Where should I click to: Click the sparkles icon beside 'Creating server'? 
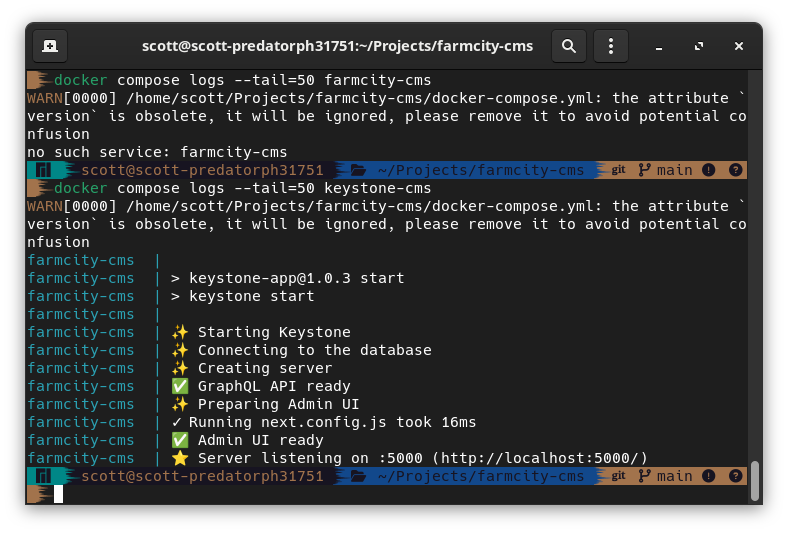(x=180, y=368)
